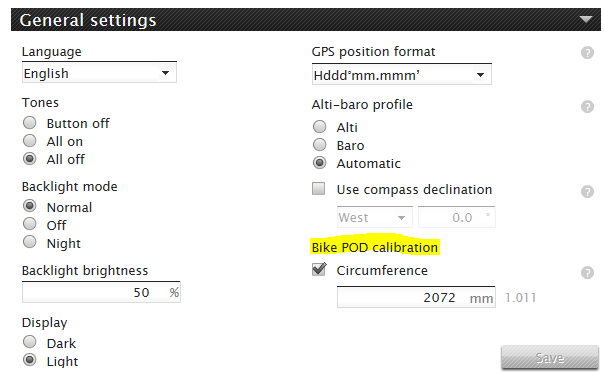Select the All on tones option
Viewport: 604px width, 382px height.
pyautogui.click(x=30, y=141)
